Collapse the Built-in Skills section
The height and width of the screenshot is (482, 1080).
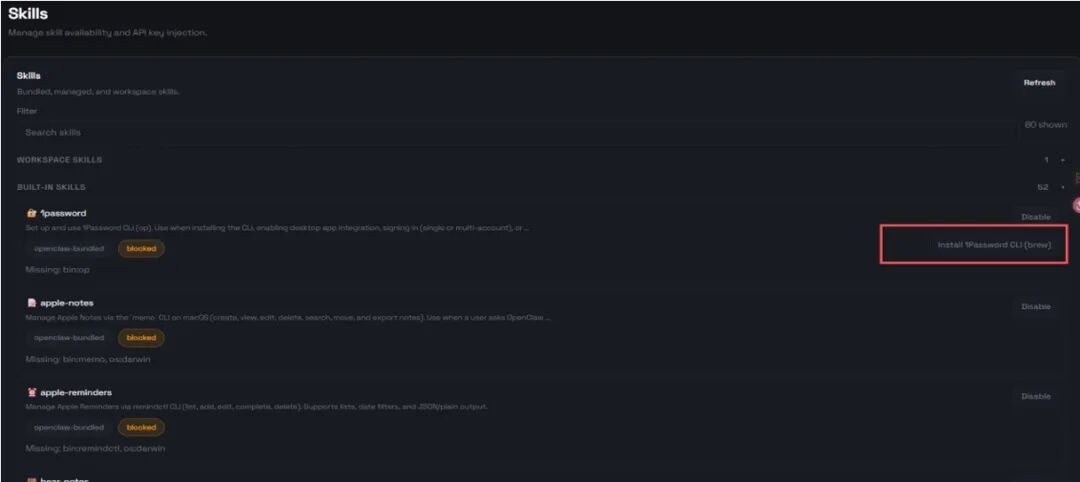[51, 187]
